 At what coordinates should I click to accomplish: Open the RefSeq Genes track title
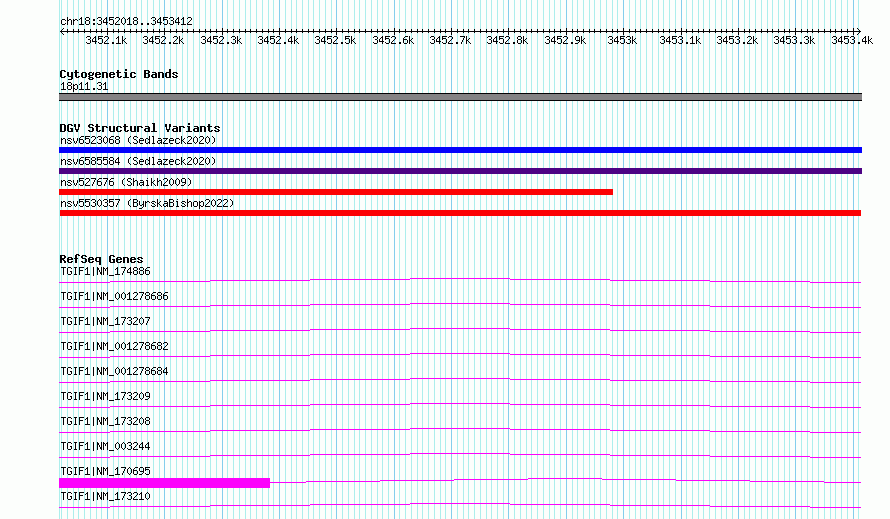101,259
